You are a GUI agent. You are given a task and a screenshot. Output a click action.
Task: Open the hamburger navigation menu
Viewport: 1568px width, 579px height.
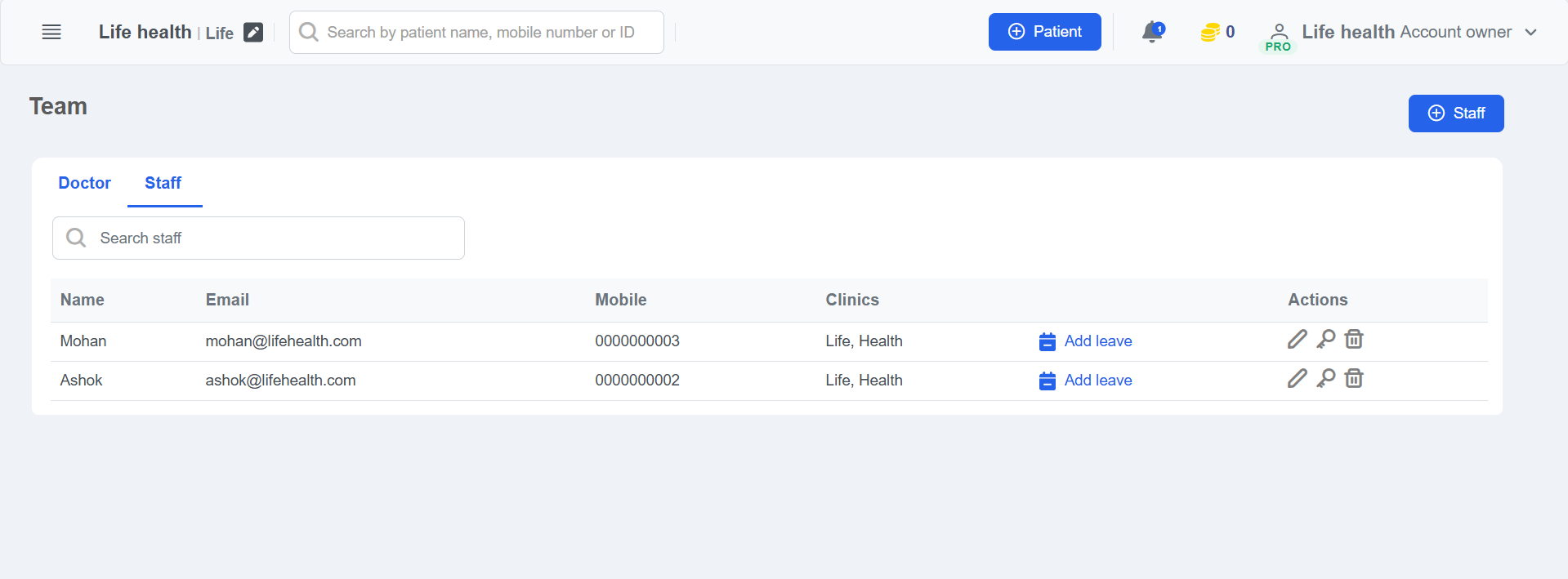pos(51,32)
